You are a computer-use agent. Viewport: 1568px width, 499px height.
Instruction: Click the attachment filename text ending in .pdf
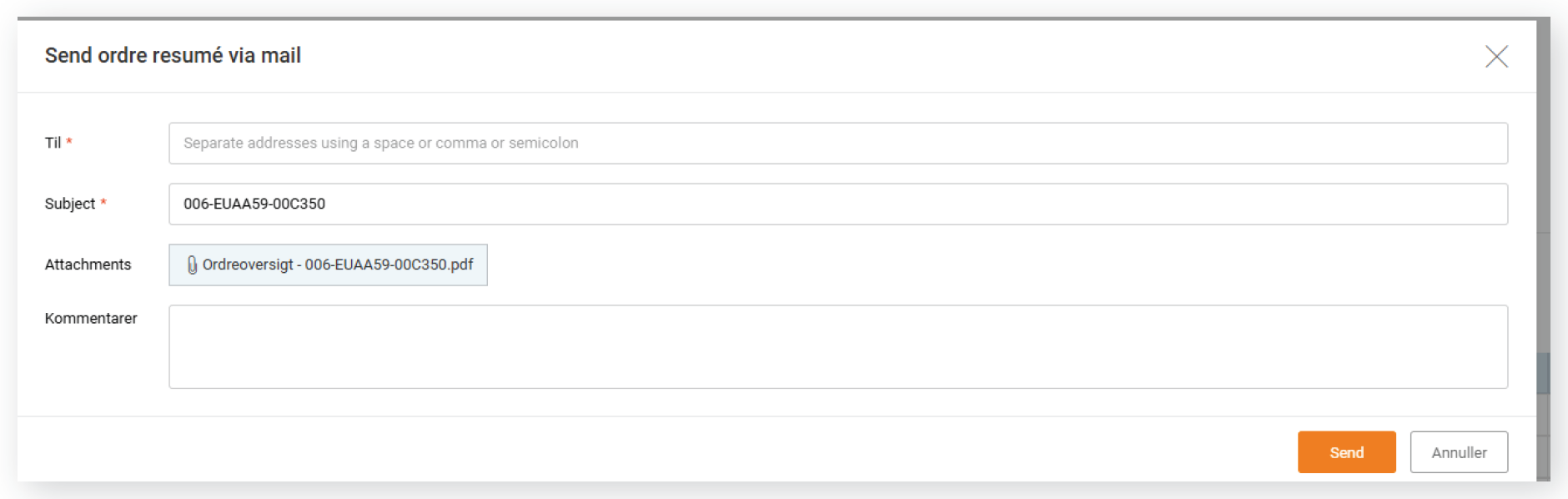coord(338,265)
